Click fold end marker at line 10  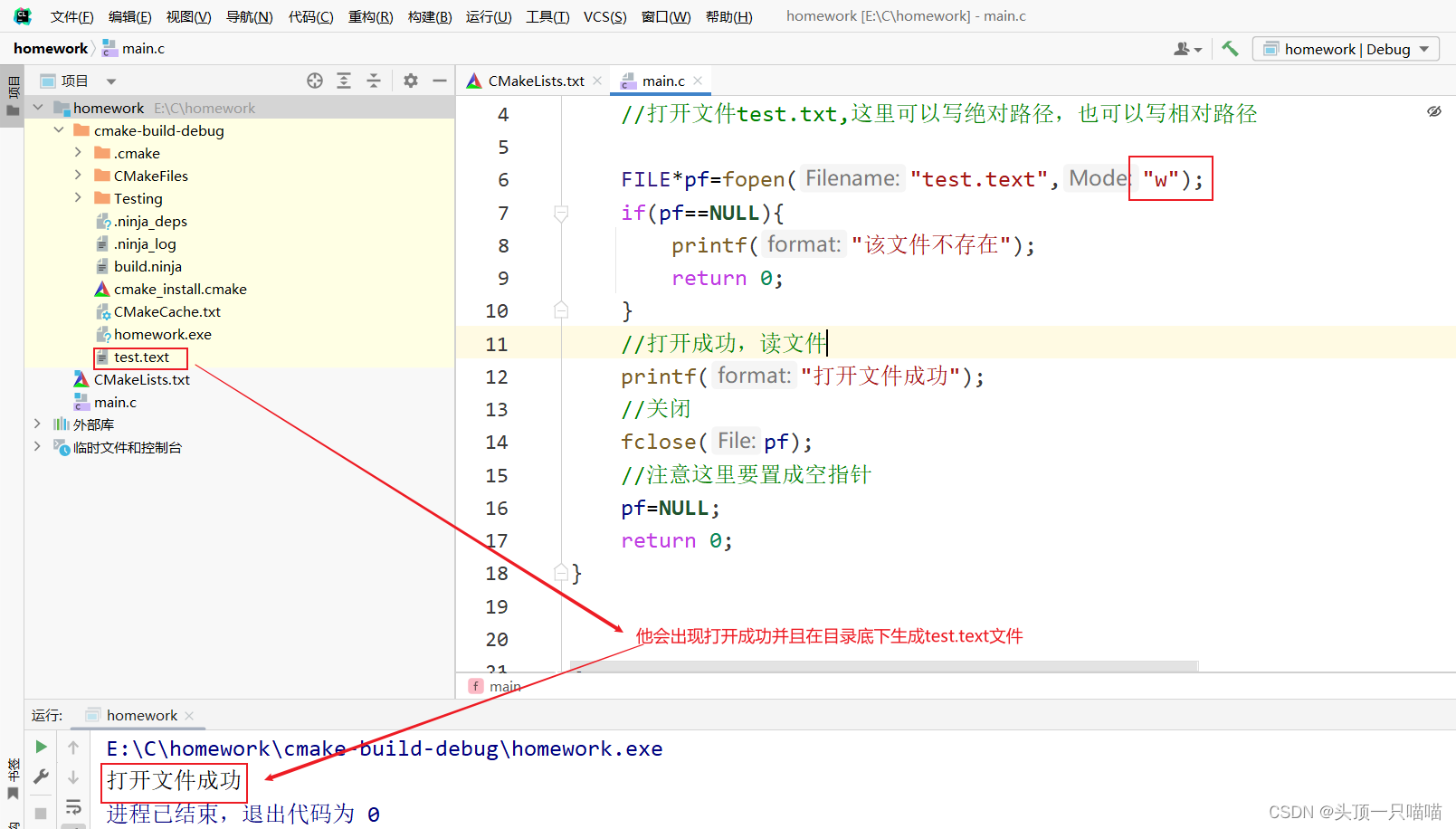point(561,310)
